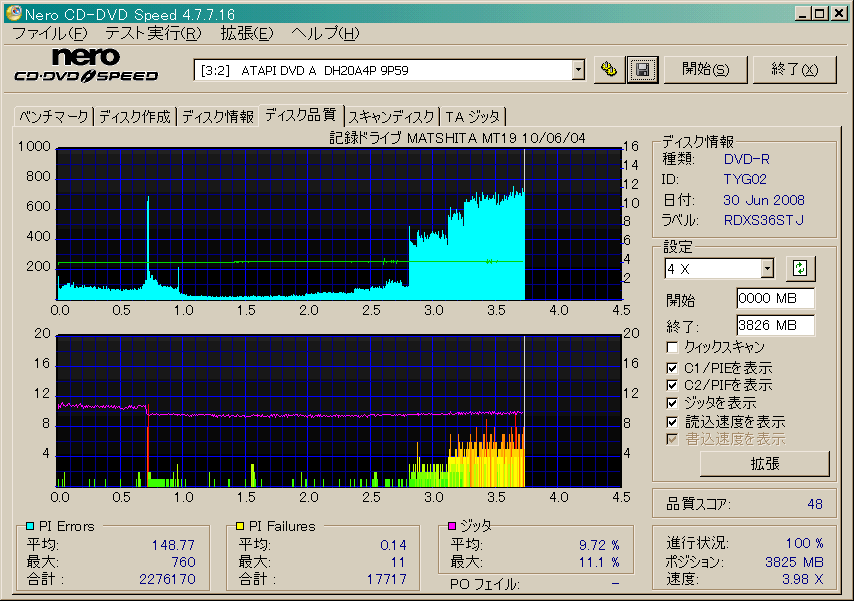The height and width of the screenshot is (601, 854).
Task: Toggle the C2/PIFを表示 checkbox
Action: [x=672, y=385]
